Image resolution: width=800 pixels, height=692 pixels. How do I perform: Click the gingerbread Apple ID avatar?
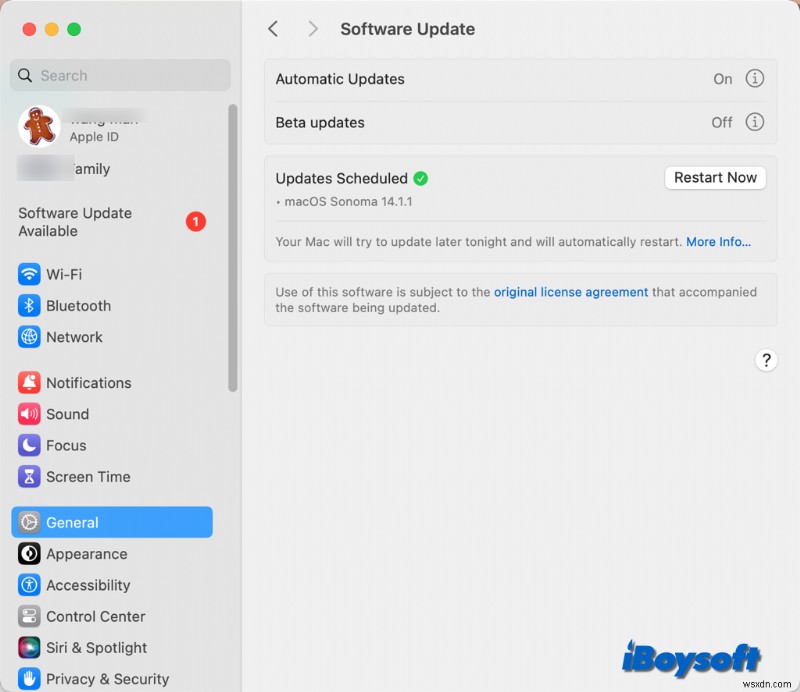(39, 126)
